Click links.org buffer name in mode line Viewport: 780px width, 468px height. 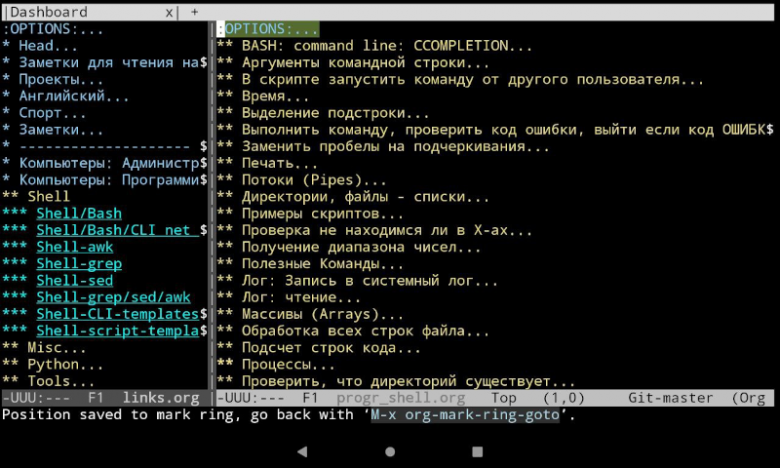161,398
